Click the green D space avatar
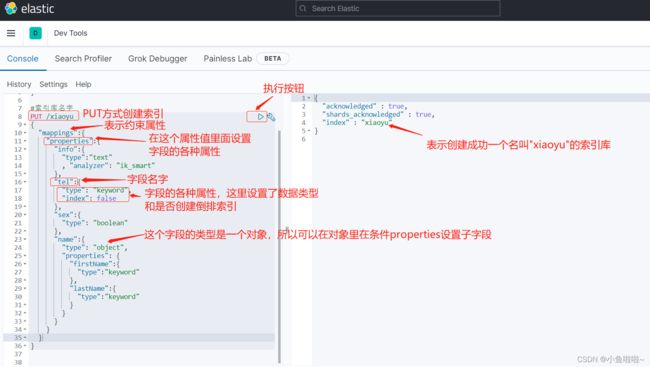Screen dimensions: 650x367 pos(35,33)
